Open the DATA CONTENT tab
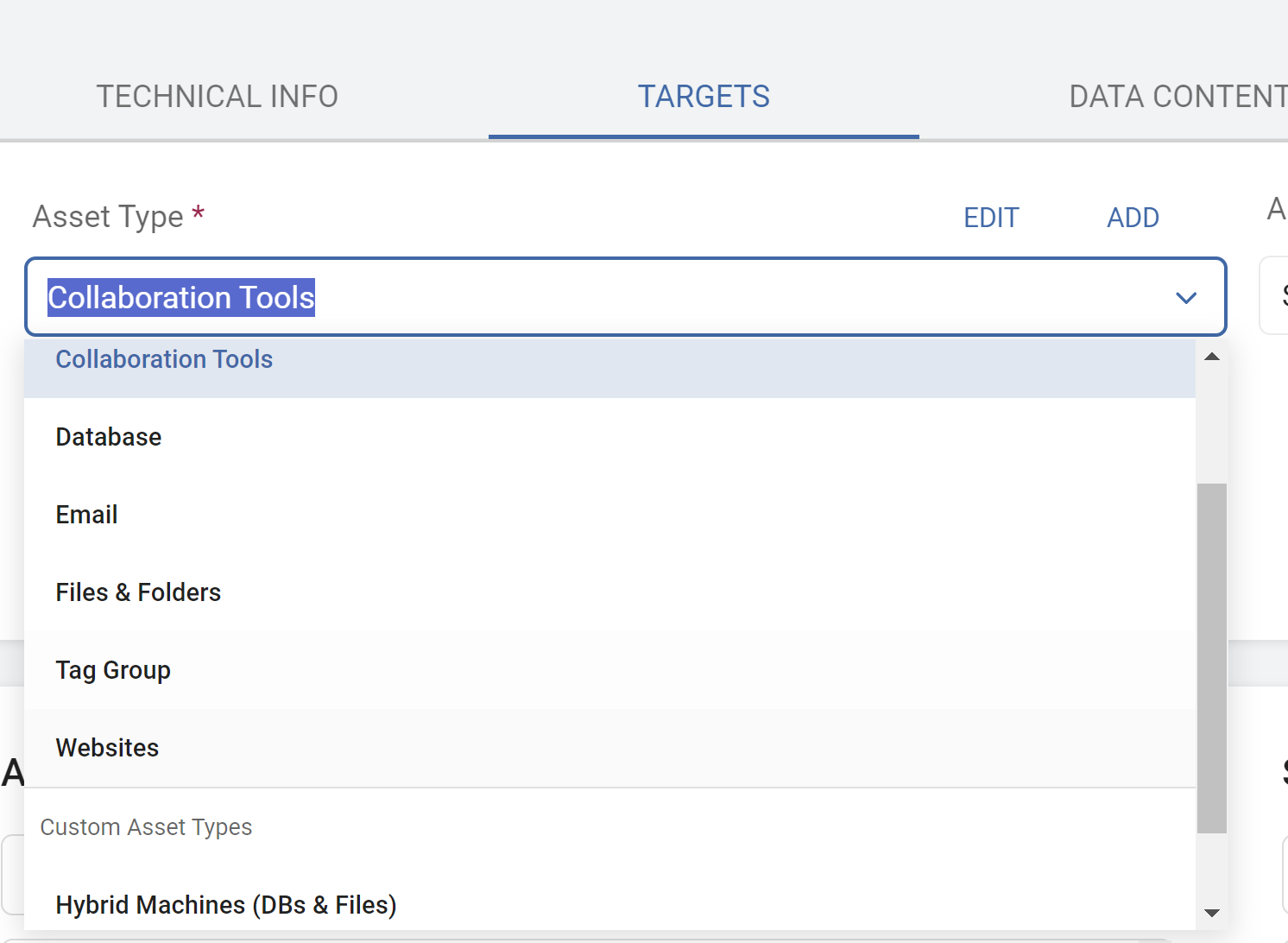This screenshot has height=943, width=1288. [1178, 97]
